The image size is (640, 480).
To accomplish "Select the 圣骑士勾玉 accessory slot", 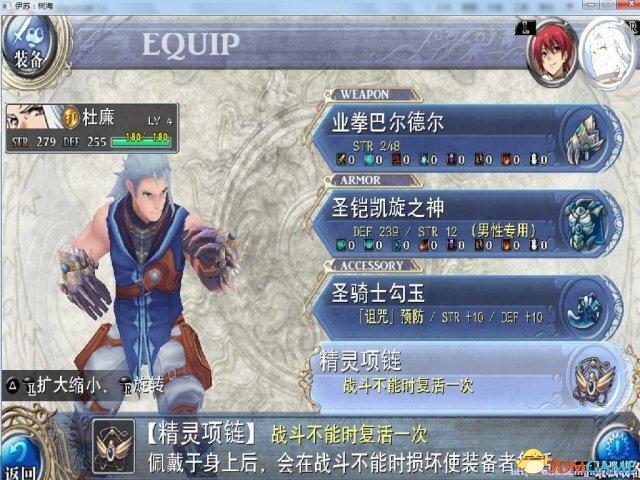I will [465, 309].
